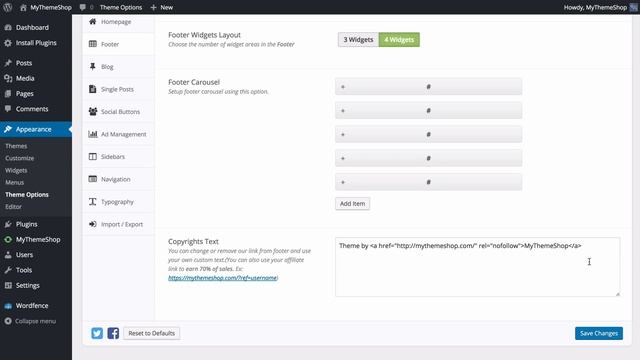Open Theme Options submenu item

27,195
